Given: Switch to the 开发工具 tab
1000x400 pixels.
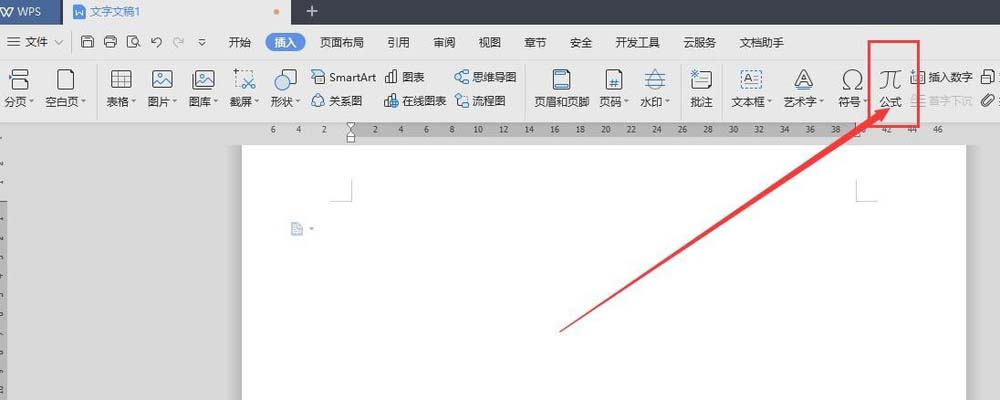Looking at the screenshot, I should point(638,43).
